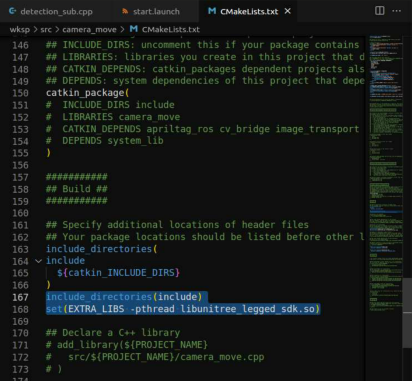Image resolution: width=412 pixels, height=381 pixels.
Task: Click '# add_library(${PROJECT_NAME}' on line 171
Action: click(x=127, y=345)
